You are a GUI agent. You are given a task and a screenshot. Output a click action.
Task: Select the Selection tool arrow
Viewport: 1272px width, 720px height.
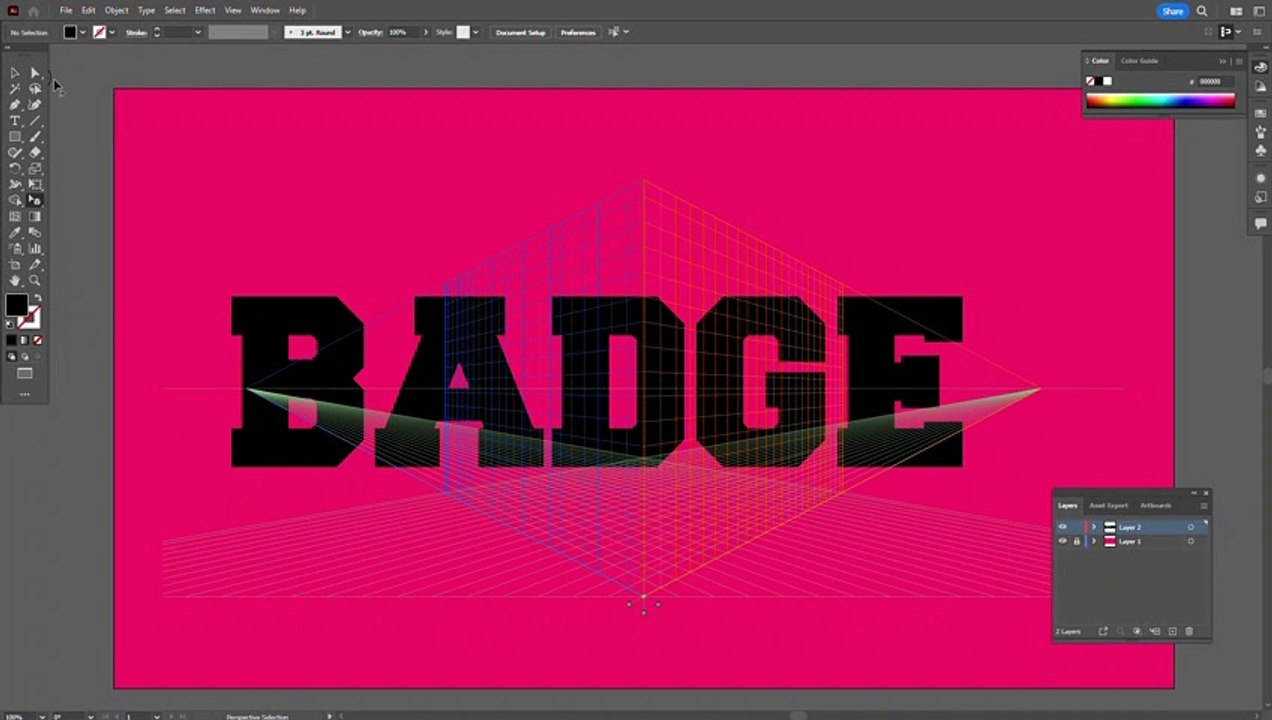click(15, 73)
